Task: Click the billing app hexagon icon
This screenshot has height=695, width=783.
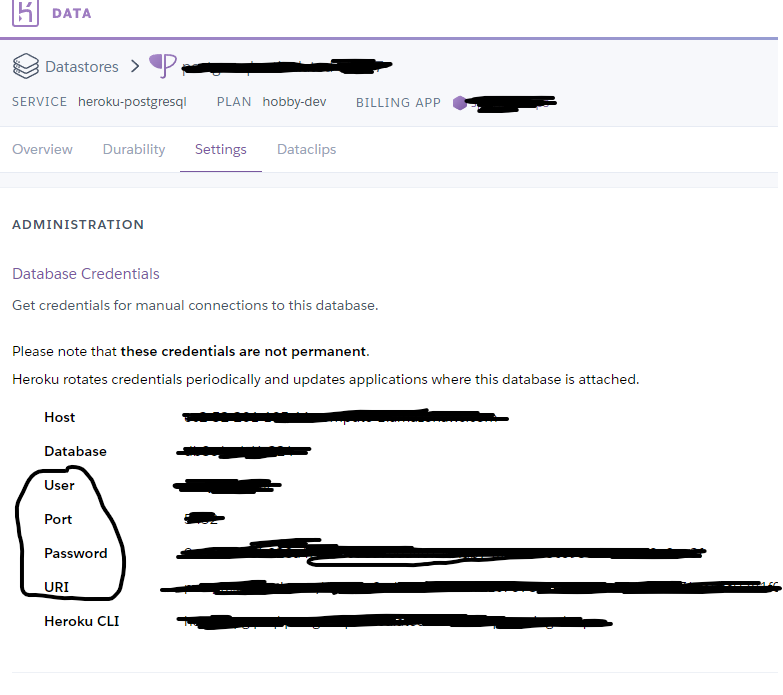Action: pos(459,103)
